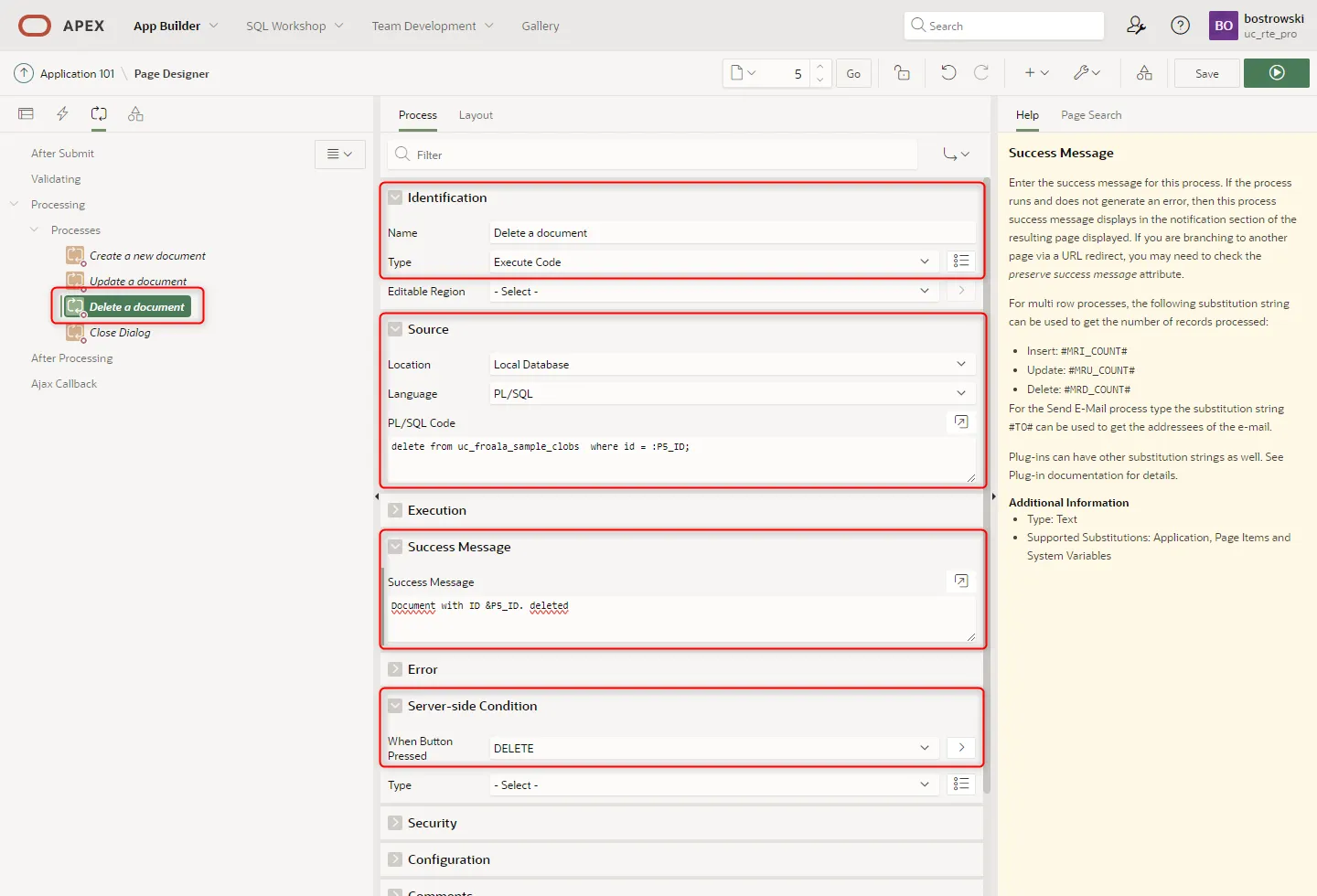
Task: Open the Help question mark menu
Action: pyautogui.click(x=1181, y=26)
